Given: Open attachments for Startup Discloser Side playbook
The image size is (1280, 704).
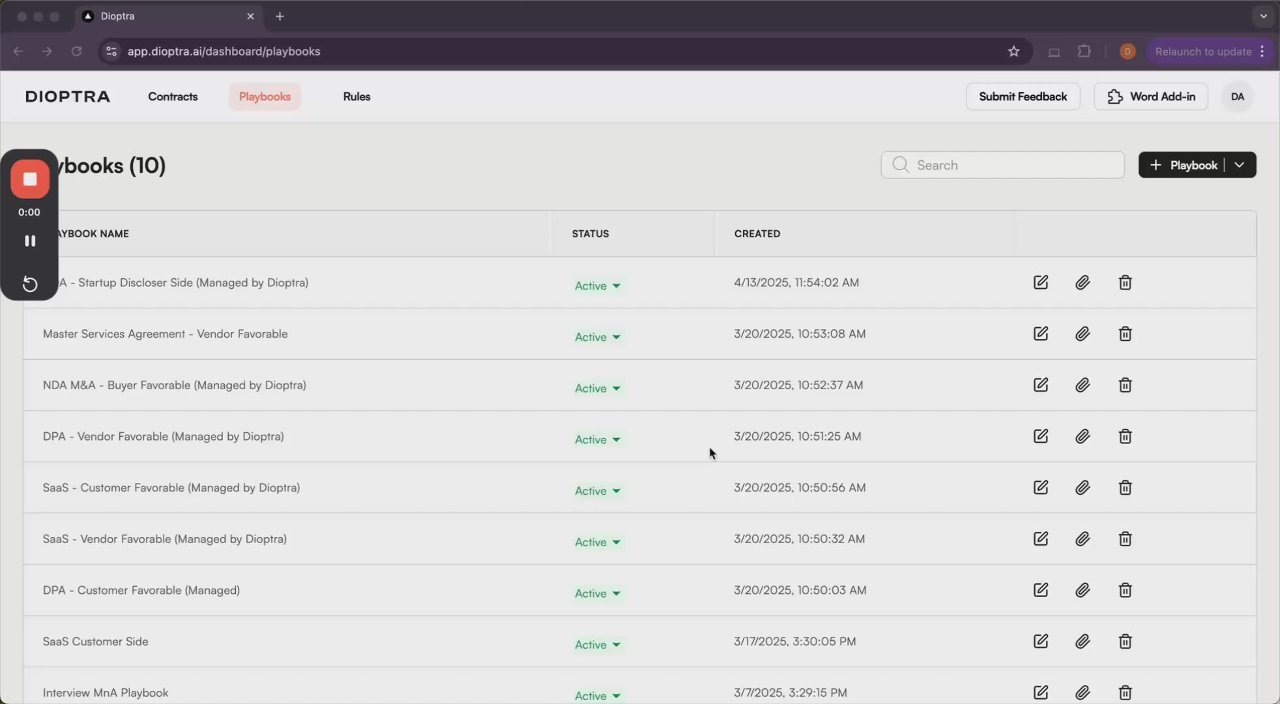Looking at the screenshot, I should [x=1082, y=283].
